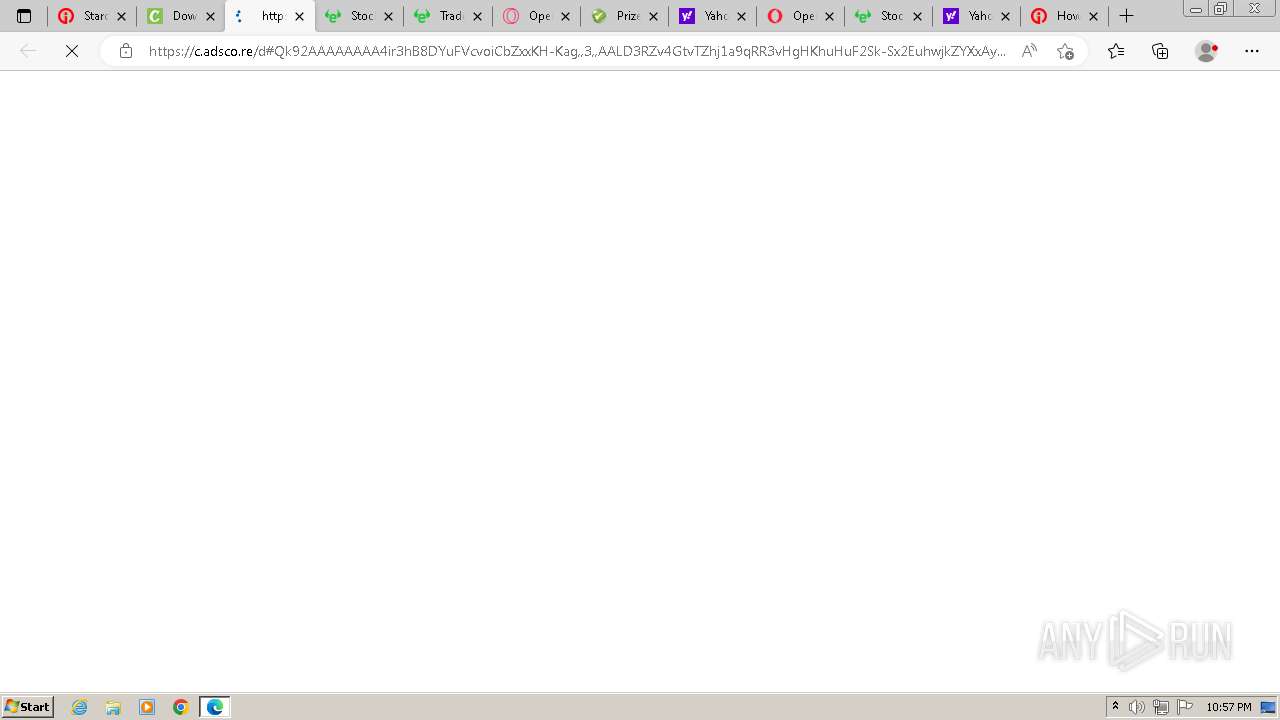
Task: Close the 'Prize' tab
Action: (653, 16)
